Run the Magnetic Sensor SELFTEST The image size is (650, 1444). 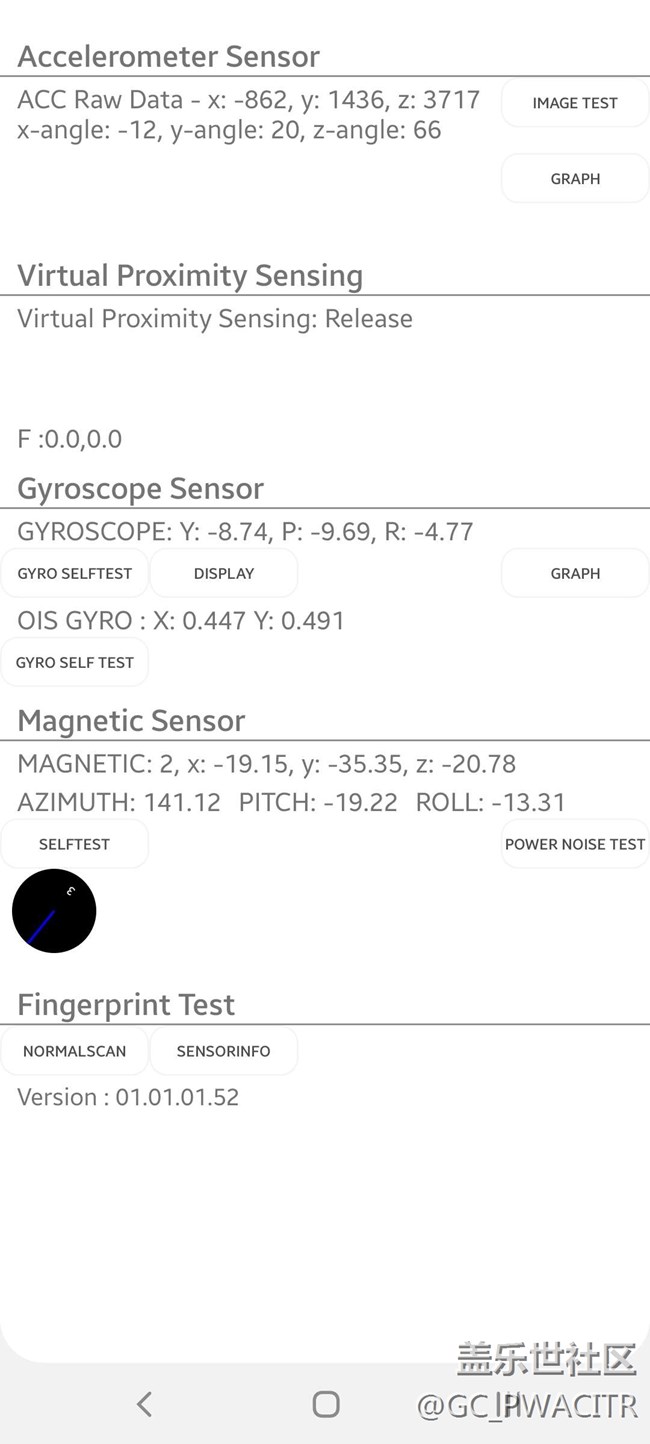(x=75, y=844)
